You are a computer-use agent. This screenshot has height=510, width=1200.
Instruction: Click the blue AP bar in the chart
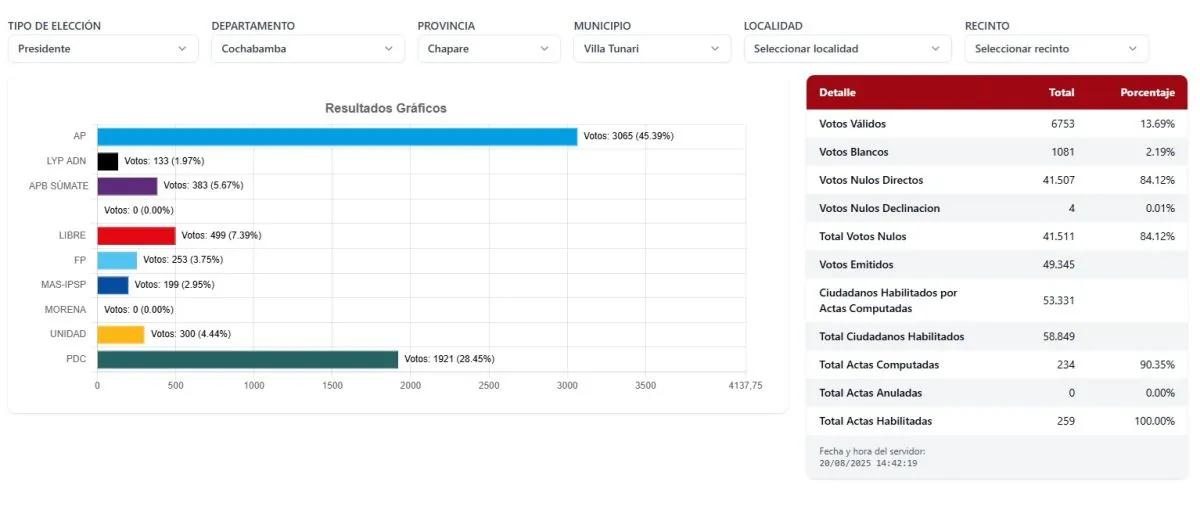coord(337,136)
